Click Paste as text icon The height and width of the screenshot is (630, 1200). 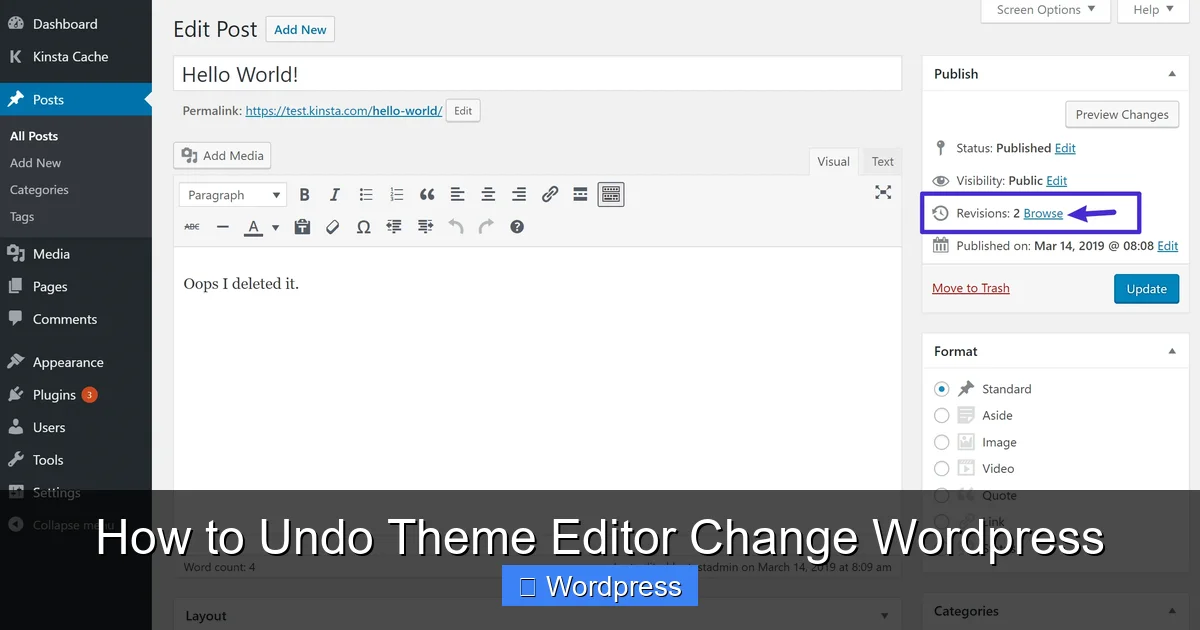(302, 227)
